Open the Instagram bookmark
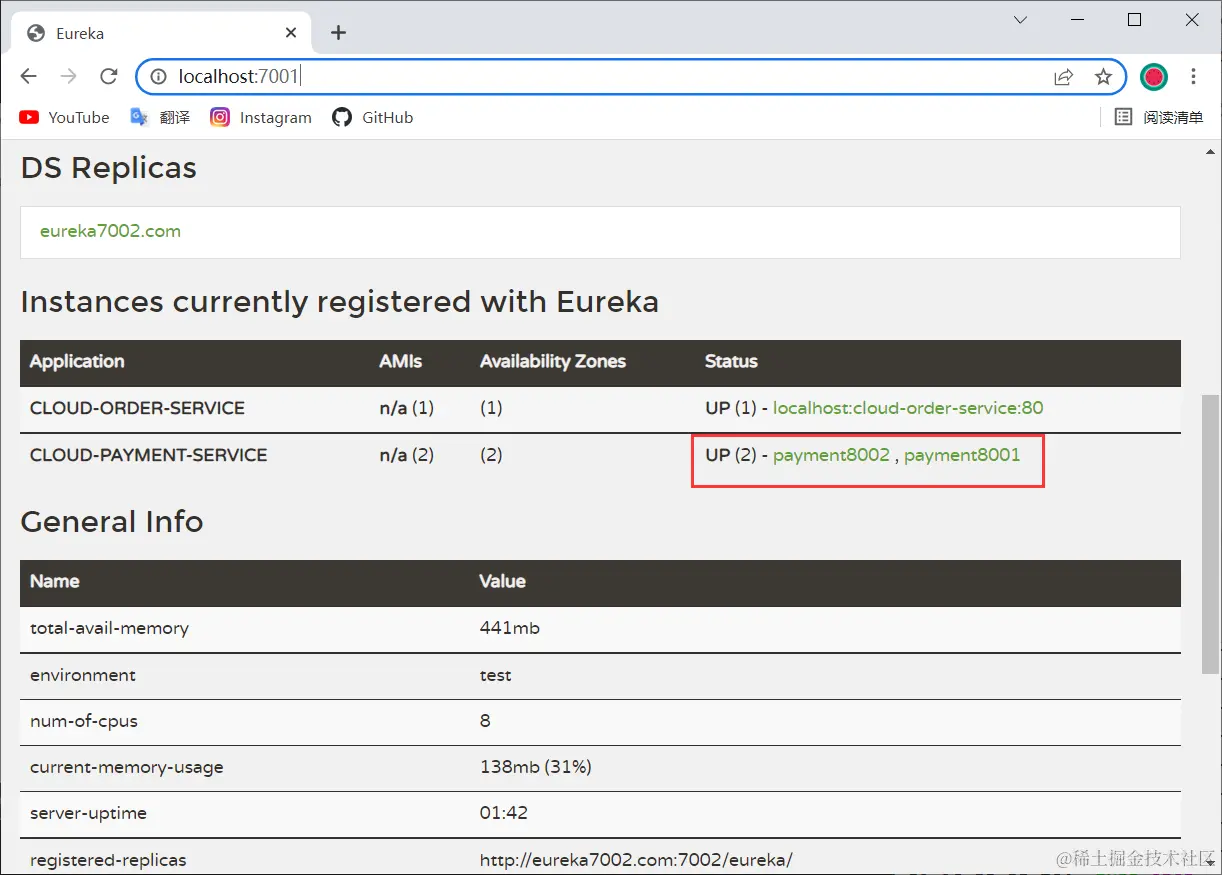The height and width of the screenshot is (875, 1222). click(x=261, y=117)
